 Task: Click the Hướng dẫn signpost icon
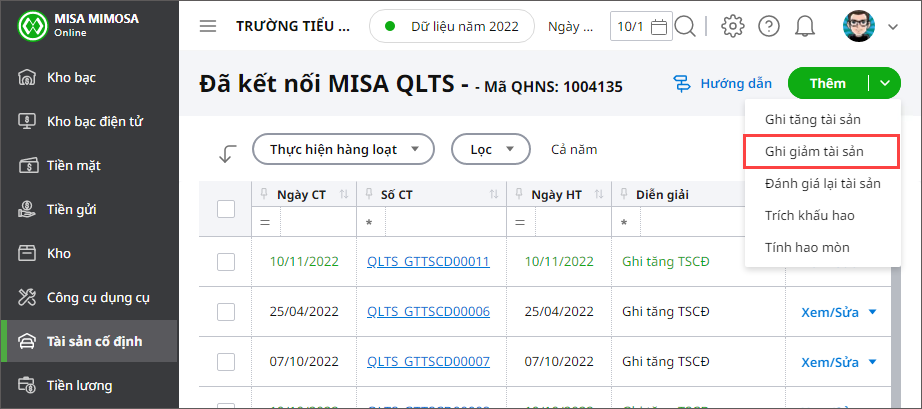click(x=682, y=83)
